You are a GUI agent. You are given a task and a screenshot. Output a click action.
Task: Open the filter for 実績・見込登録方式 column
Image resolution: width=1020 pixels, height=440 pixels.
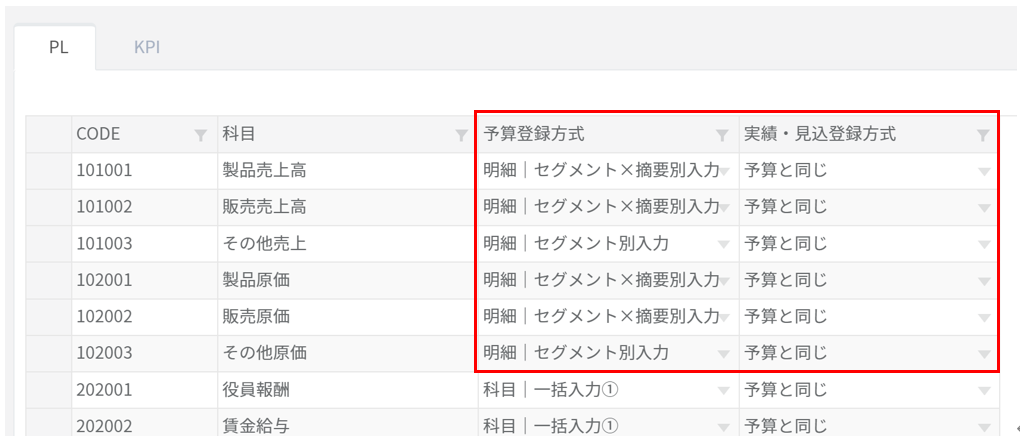(x=983, y=135)
